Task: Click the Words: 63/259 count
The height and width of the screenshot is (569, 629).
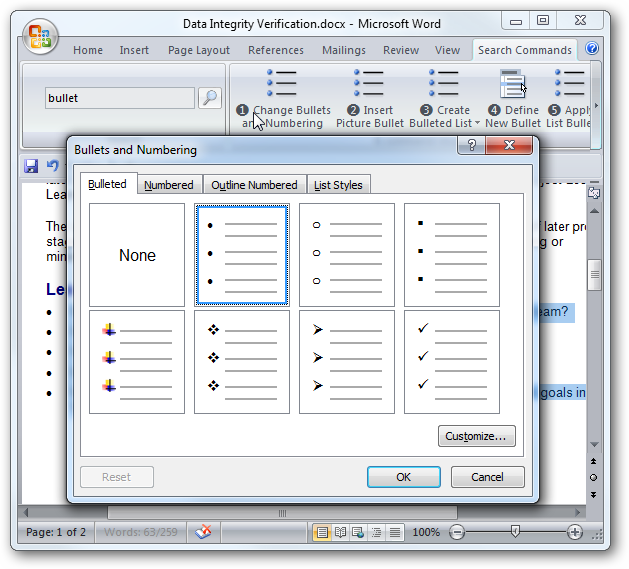Action: click(x=140, y=532)
